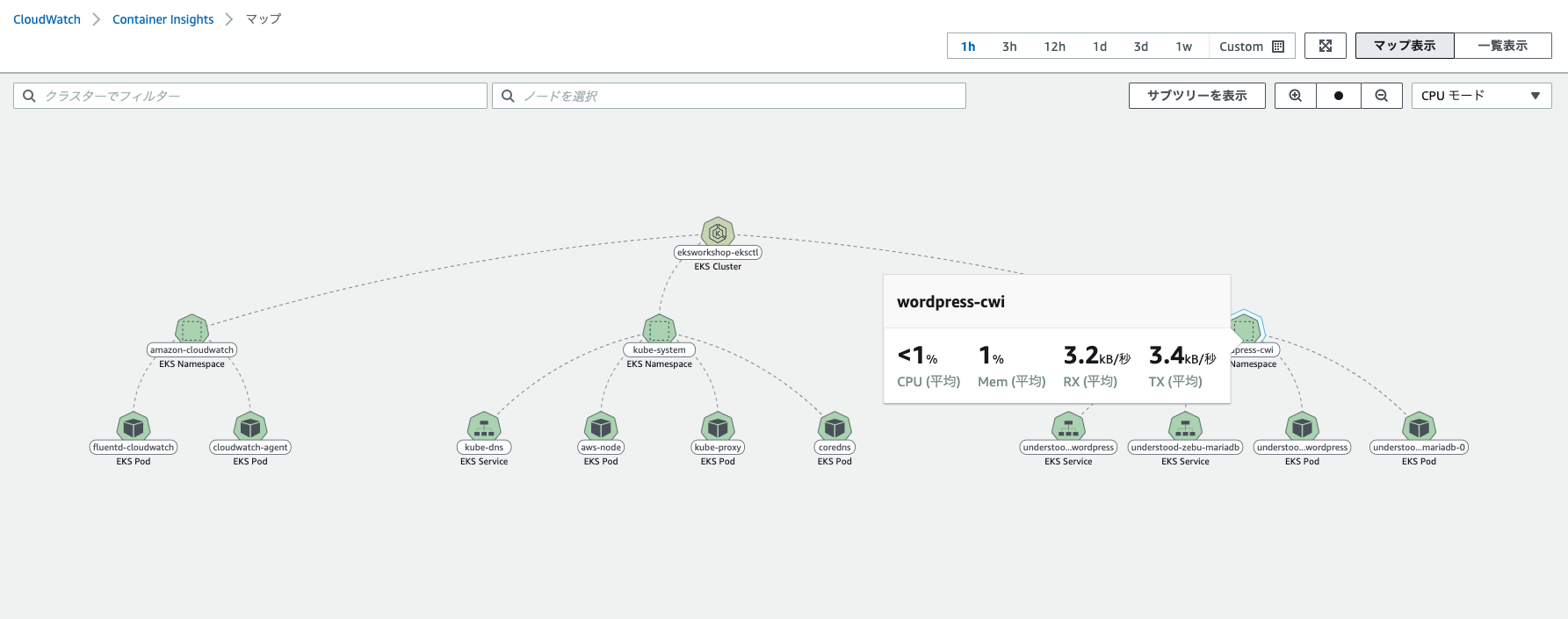Open the Custom time range picker
The width and height of the screenshot is (1568, 619).
(1251, 47)
